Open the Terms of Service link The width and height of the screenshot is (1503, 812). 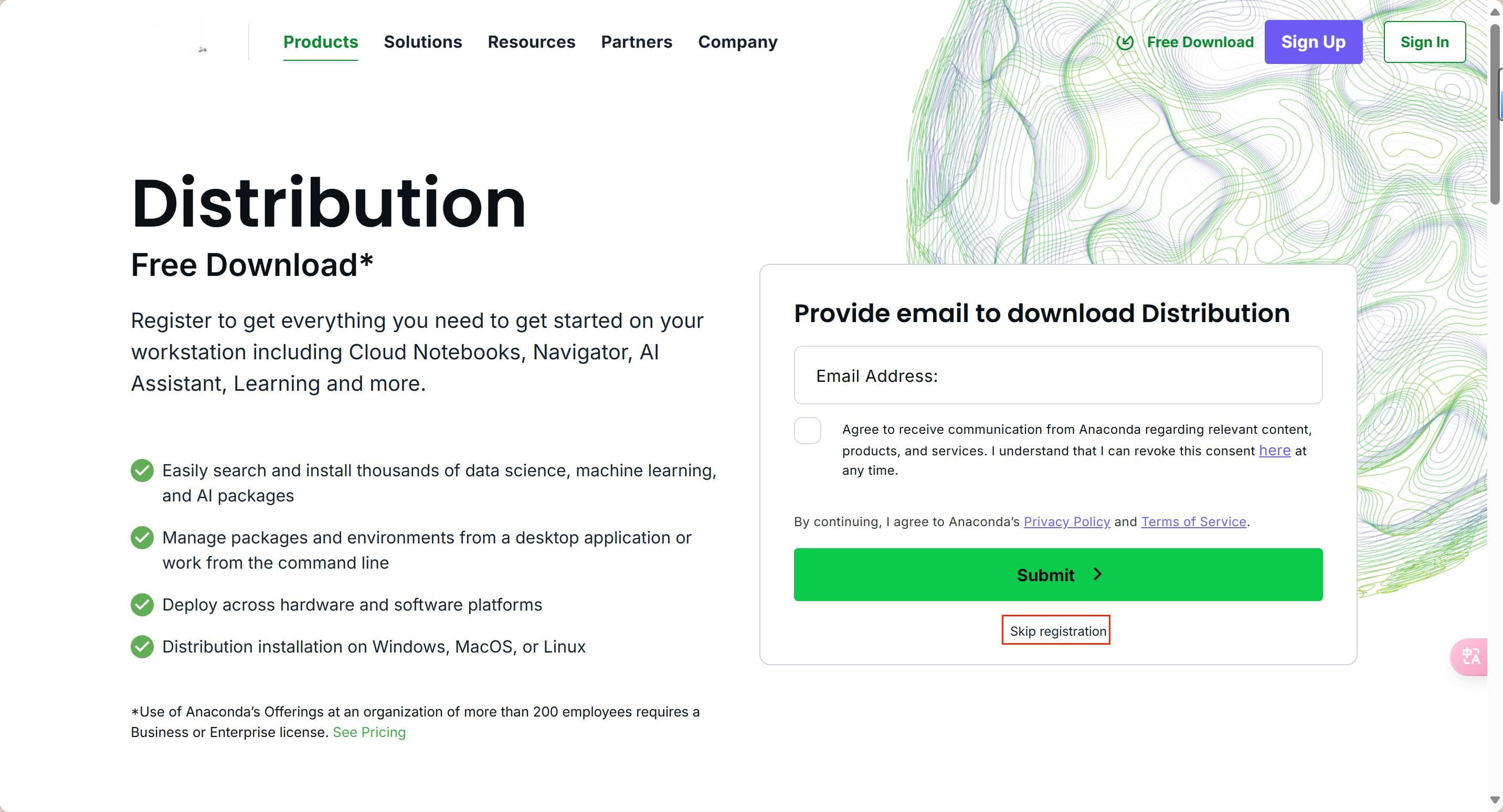click(1193, 521)
